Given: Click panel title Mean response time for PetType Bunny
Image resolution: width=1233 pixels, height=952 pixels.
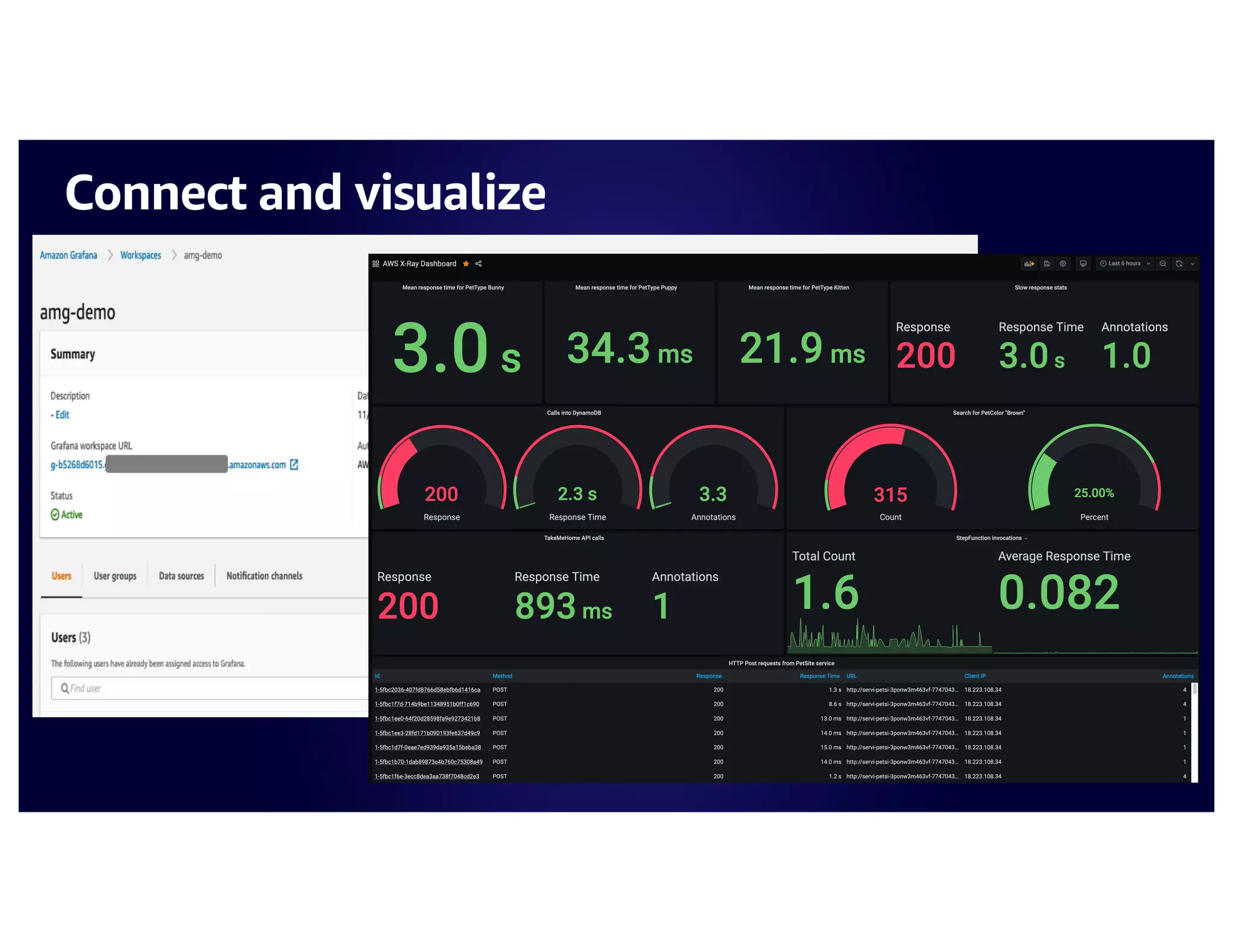Looking at the screenshot, I should coord(453,288).
